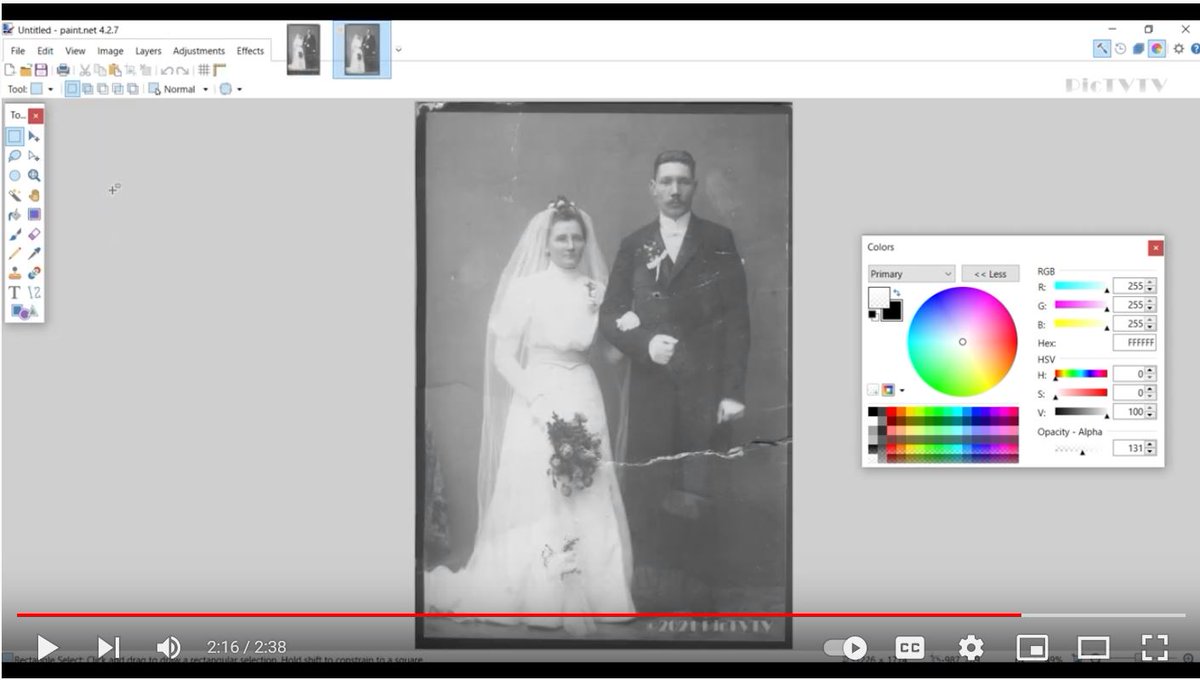1200x680 pixels.
Task: Select the Color Picker eyedropper tool
Action: pyautogui.click(x=34, y=253)
